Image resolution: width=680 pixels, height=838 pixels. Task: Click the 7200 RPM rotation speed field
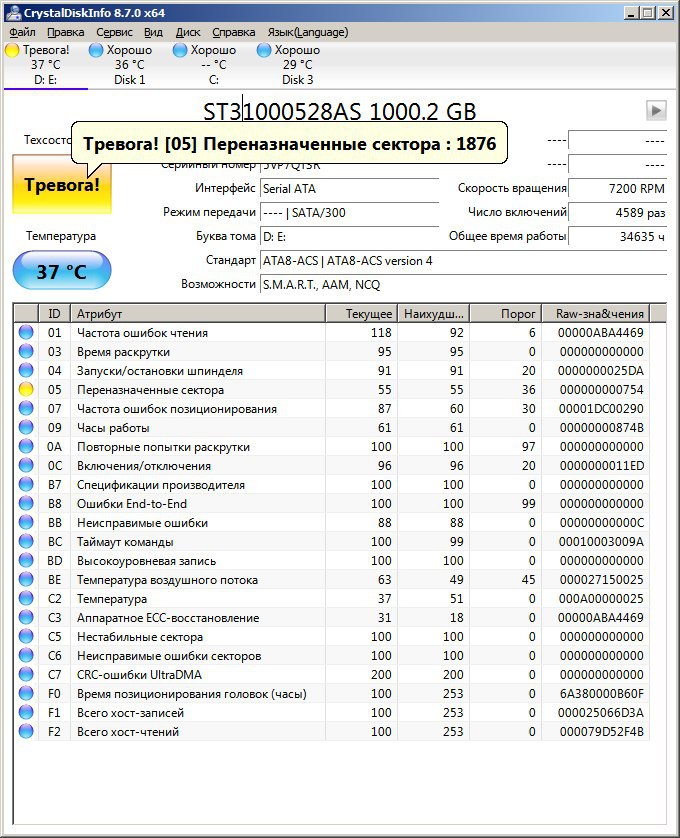[x=617, y=189]
